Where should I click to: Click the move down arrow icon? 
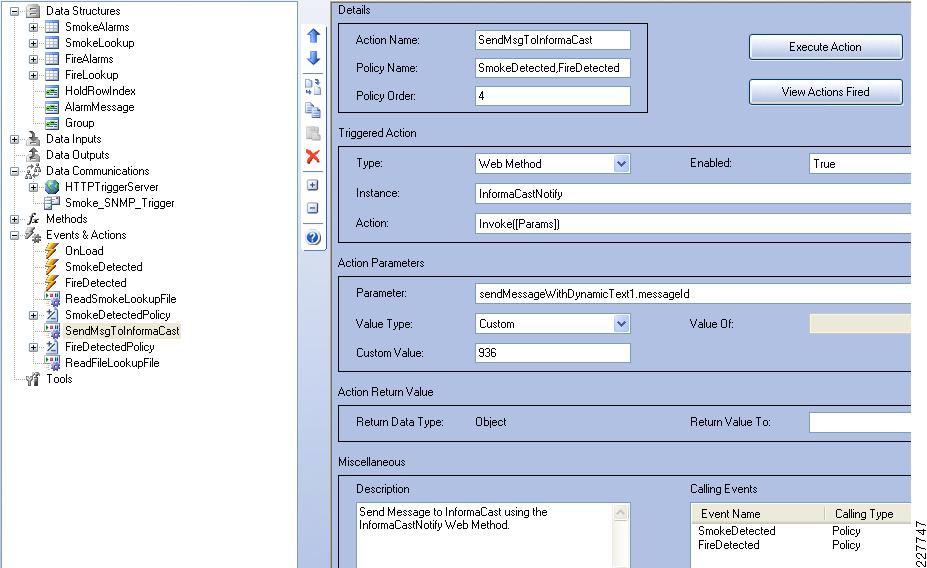pos(313,58)
